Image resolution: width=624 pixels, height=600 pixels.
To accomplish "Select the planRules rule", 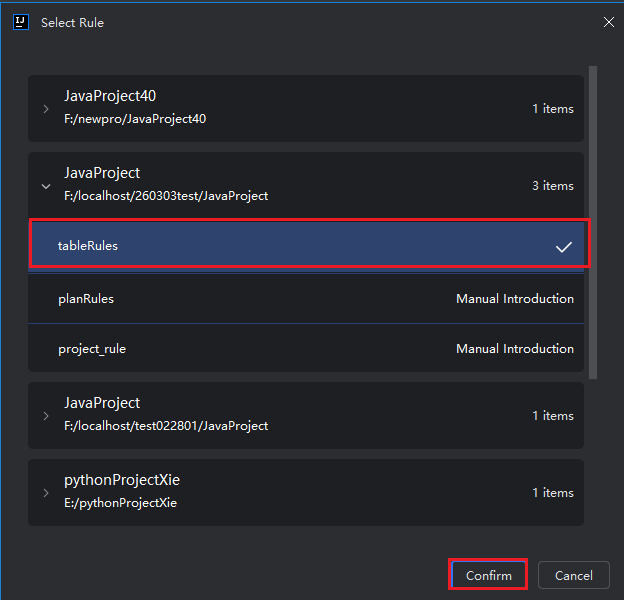I will (x=86, y=298).
